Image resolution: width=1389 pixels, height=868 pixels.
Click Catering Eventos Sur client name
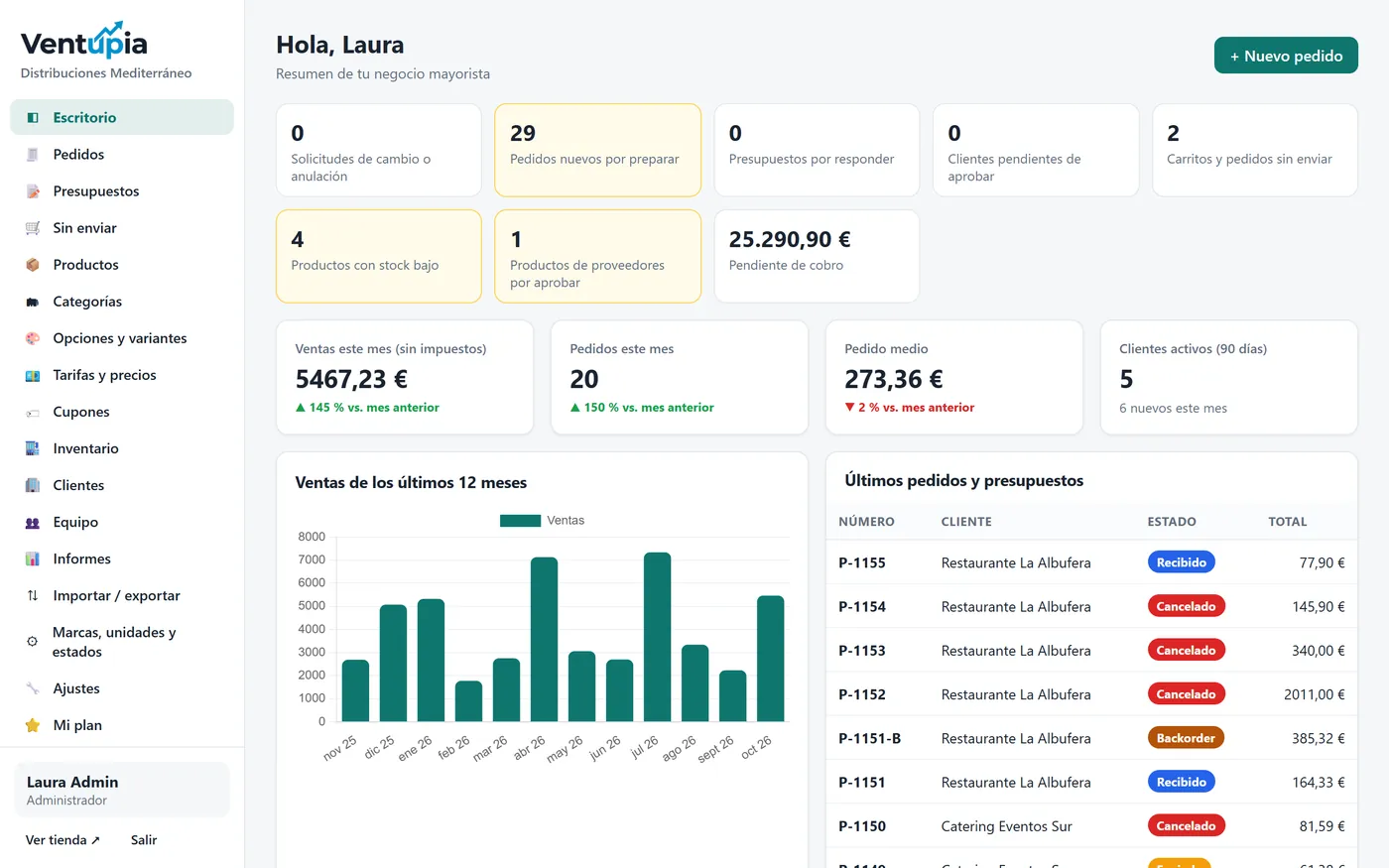point(1006,825)
